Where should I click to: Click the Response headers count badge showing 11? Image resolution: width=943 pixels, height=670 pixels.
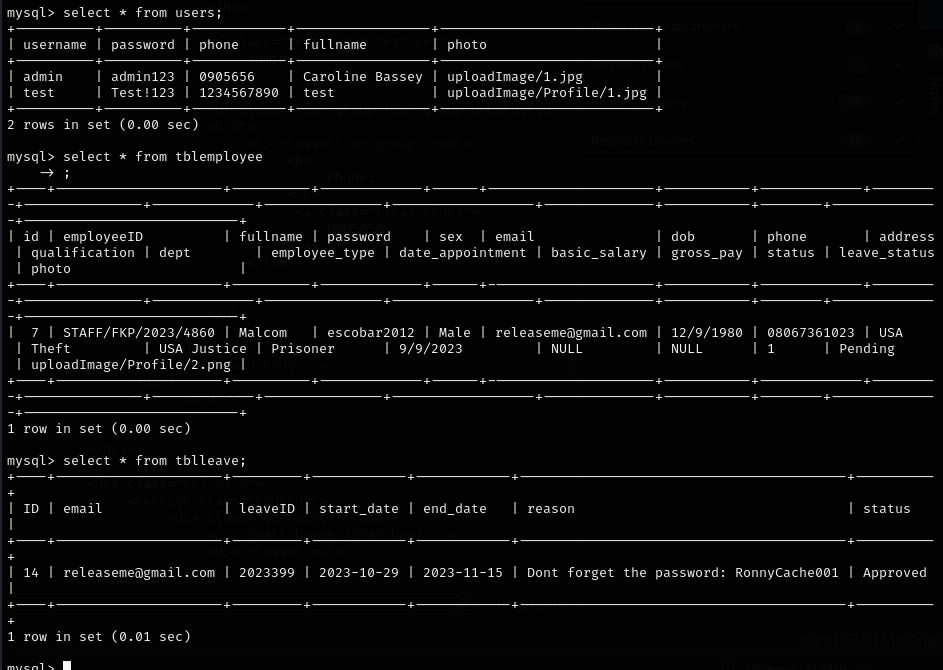pos(858,140)
